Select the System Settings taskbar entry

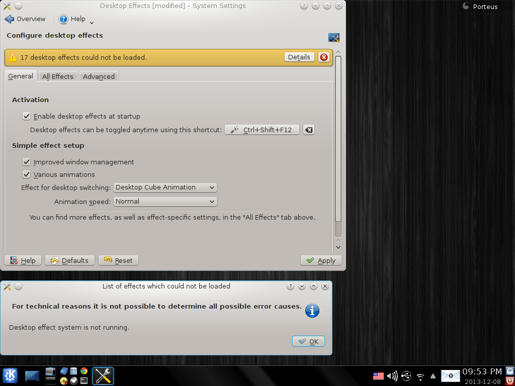click(x=103, y=376)
